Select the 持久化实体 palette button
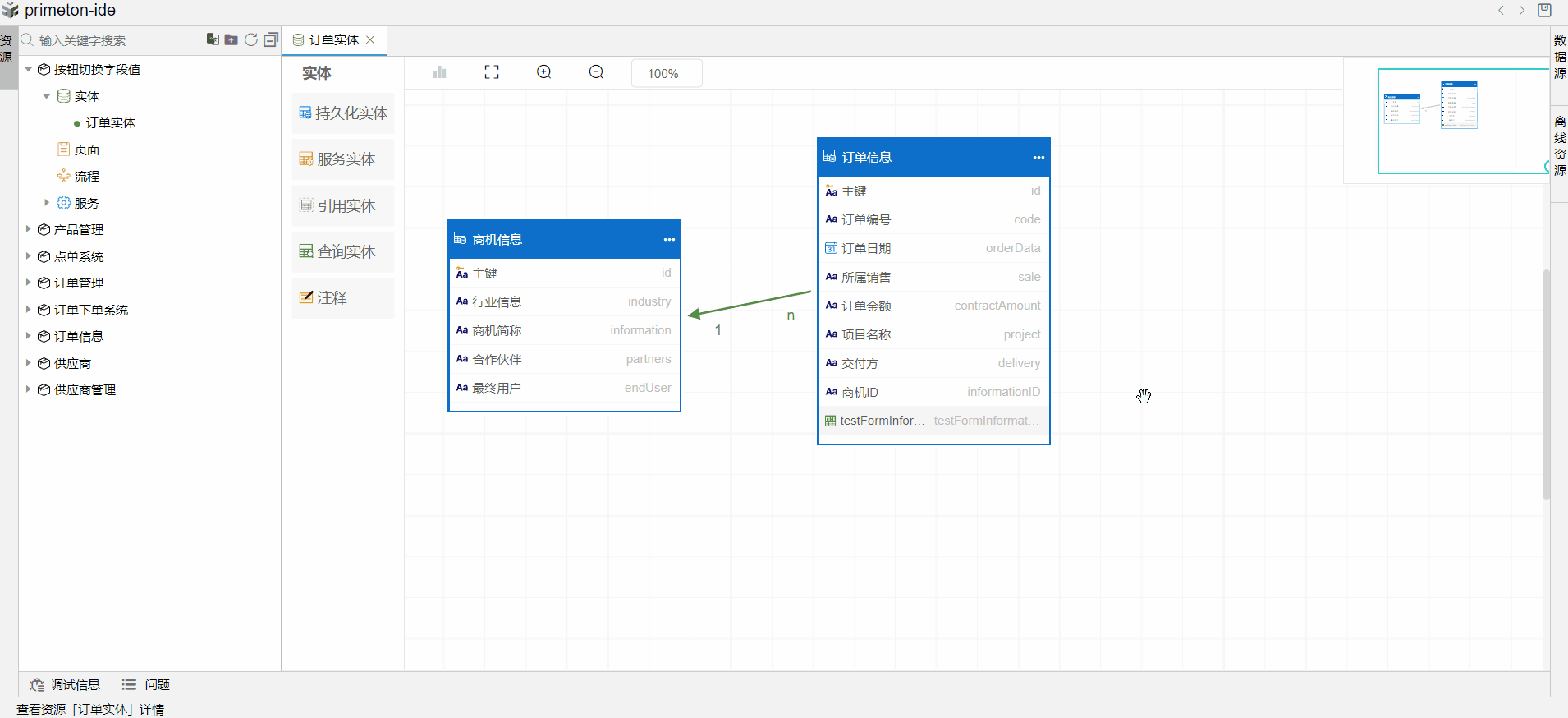Image resolution: width=1568 pixels, height=718 pixels. (x=343, y=113)
